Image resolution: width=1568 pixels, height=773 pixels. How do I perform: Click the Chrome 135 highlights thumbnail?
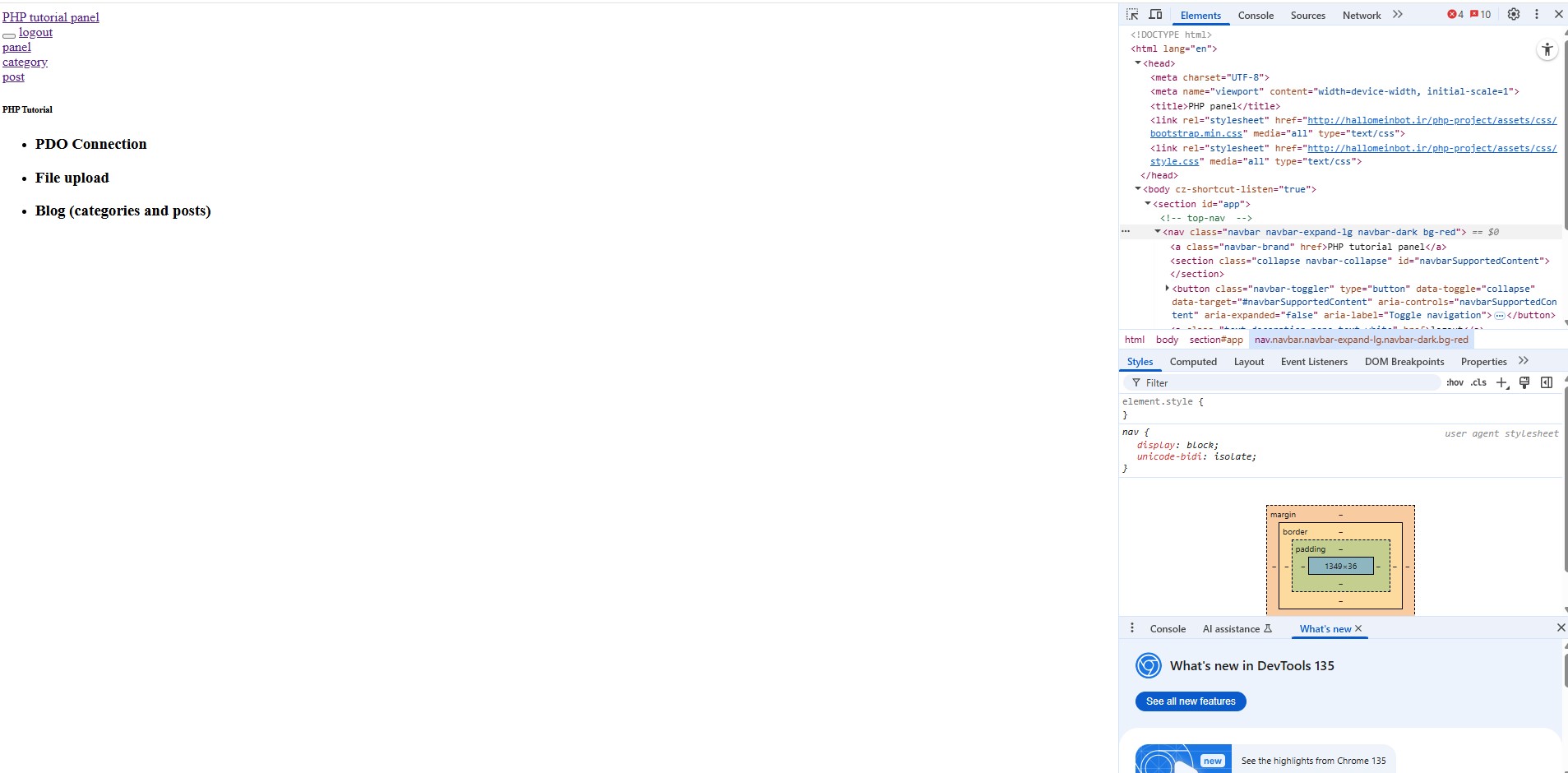[x=1183, y=759]
